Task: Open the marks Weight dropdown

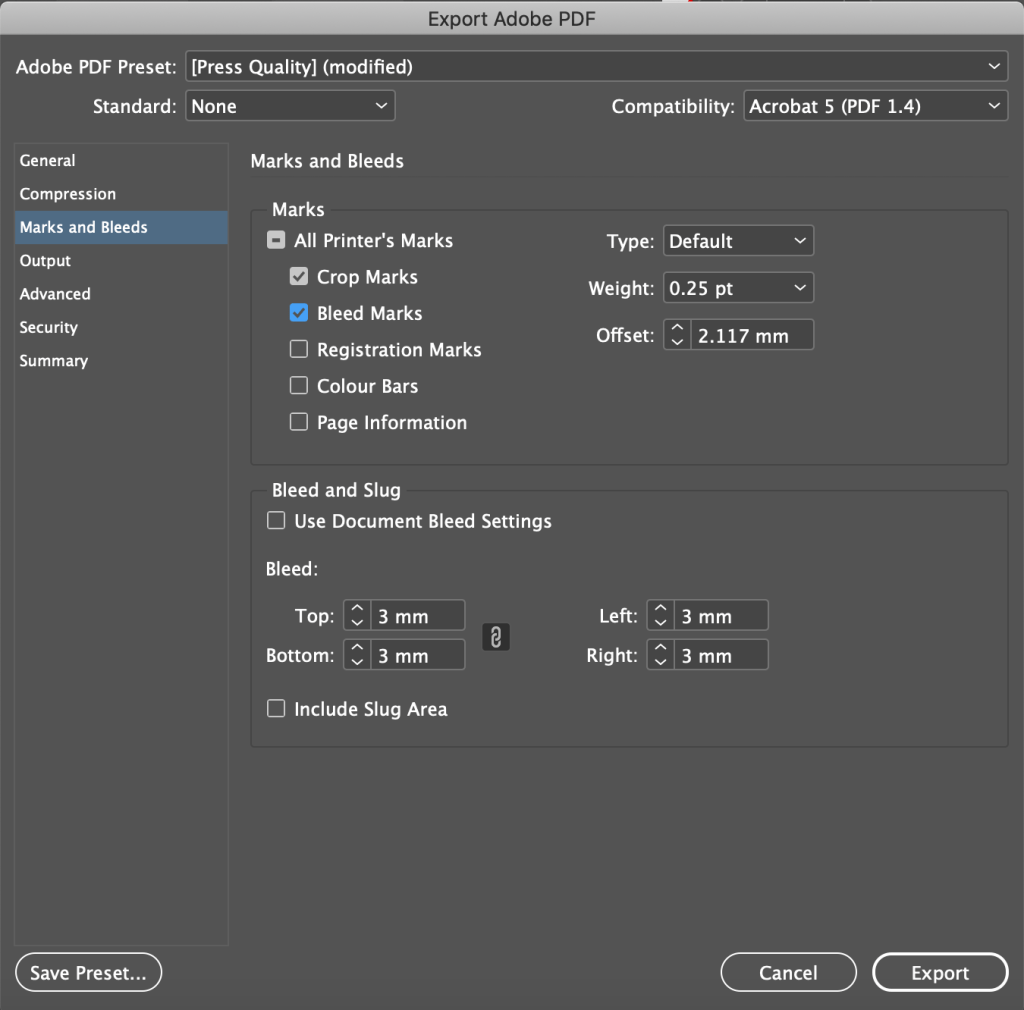Action: [738, 289]
